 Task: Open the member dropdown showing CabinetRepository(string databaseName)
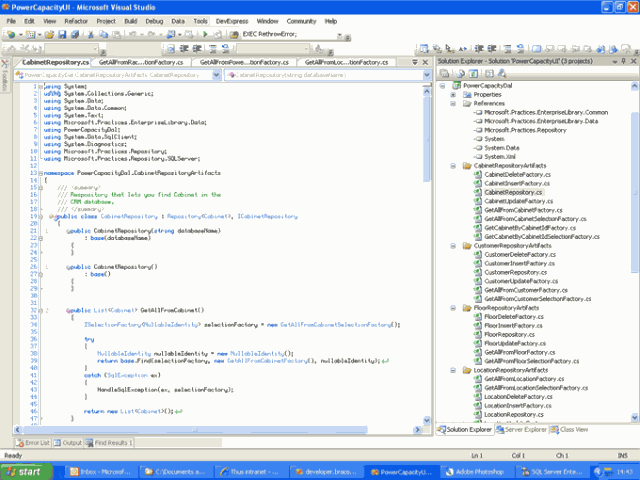(427, 75)
